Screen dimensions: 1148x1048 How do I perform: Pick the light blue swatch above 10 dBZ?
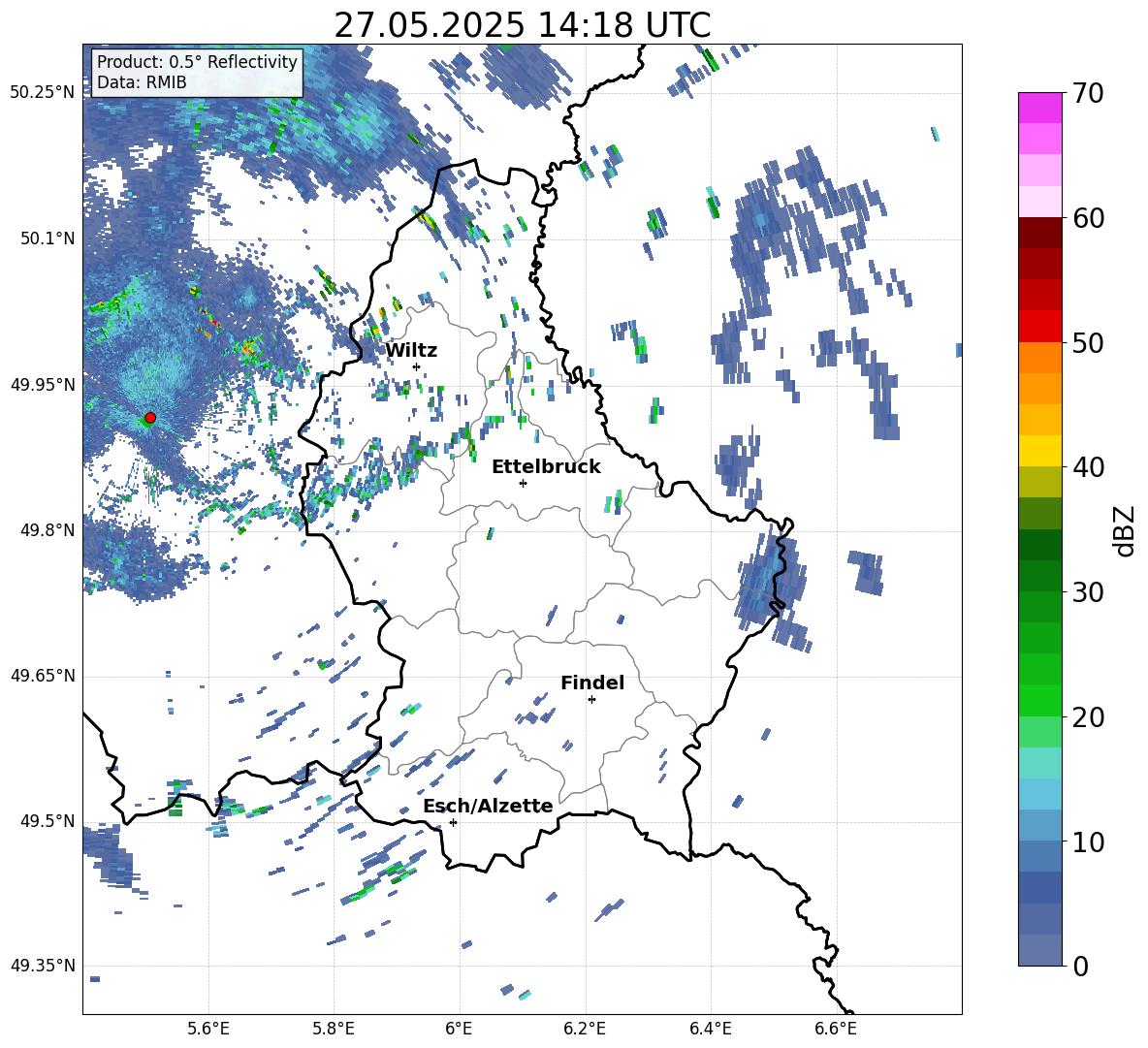(x=1039, y=825)
